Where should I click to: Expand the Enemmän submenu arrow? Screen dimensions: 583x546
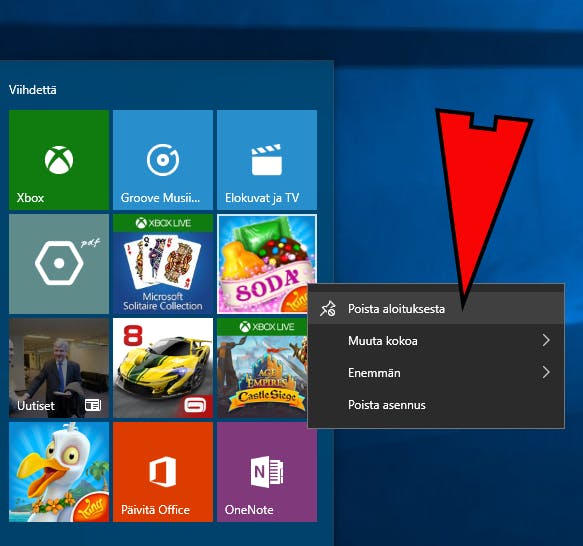(x=545, y=372)
